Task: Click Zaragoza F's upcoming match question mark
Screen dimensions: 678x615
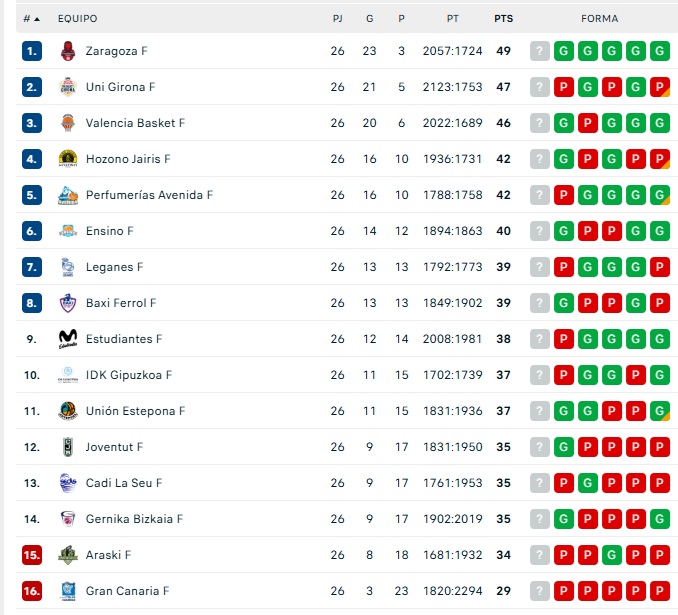Action: click(540, 51)
